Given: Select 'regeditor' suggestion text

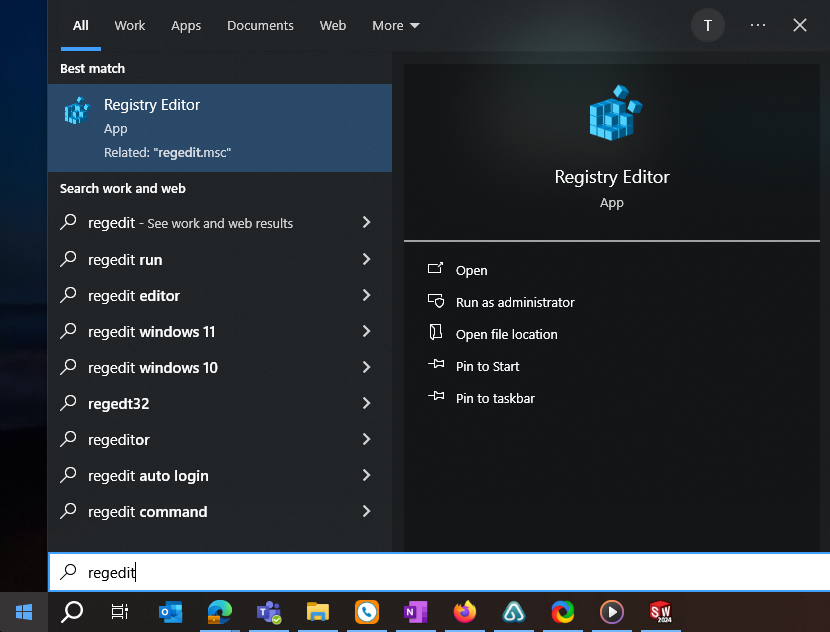Looking at the screenshot, I should click(119, 440).
